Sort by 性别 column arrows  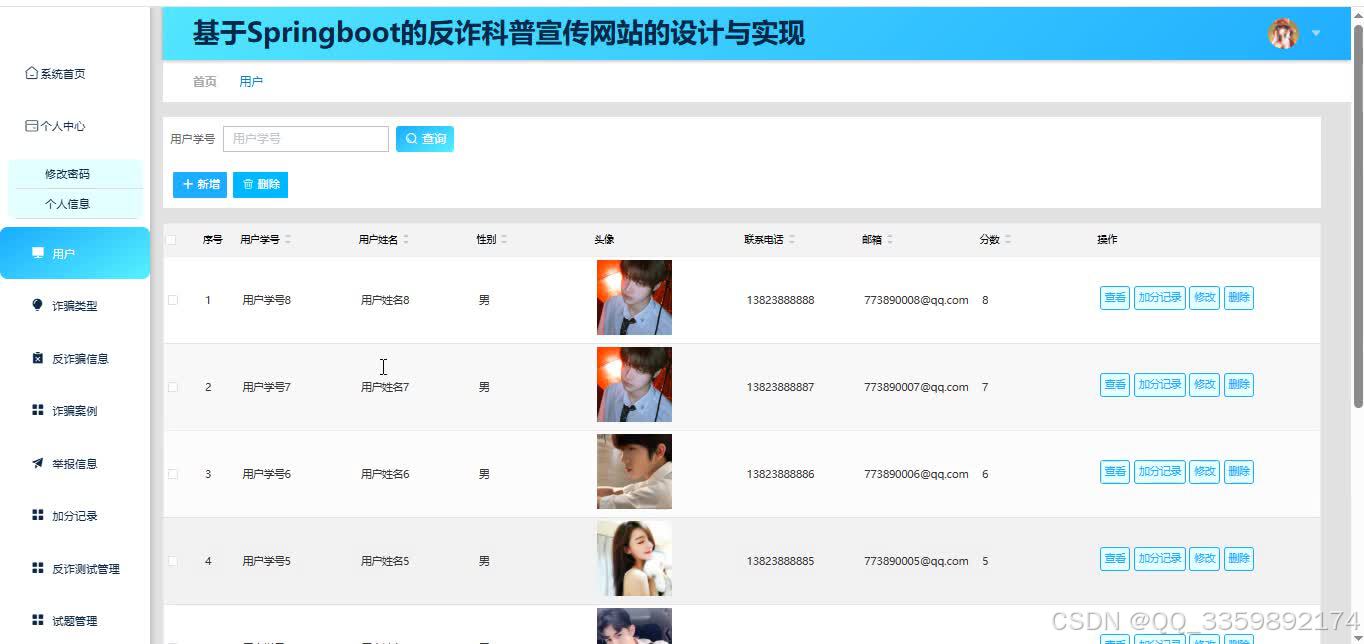point(504,240)
